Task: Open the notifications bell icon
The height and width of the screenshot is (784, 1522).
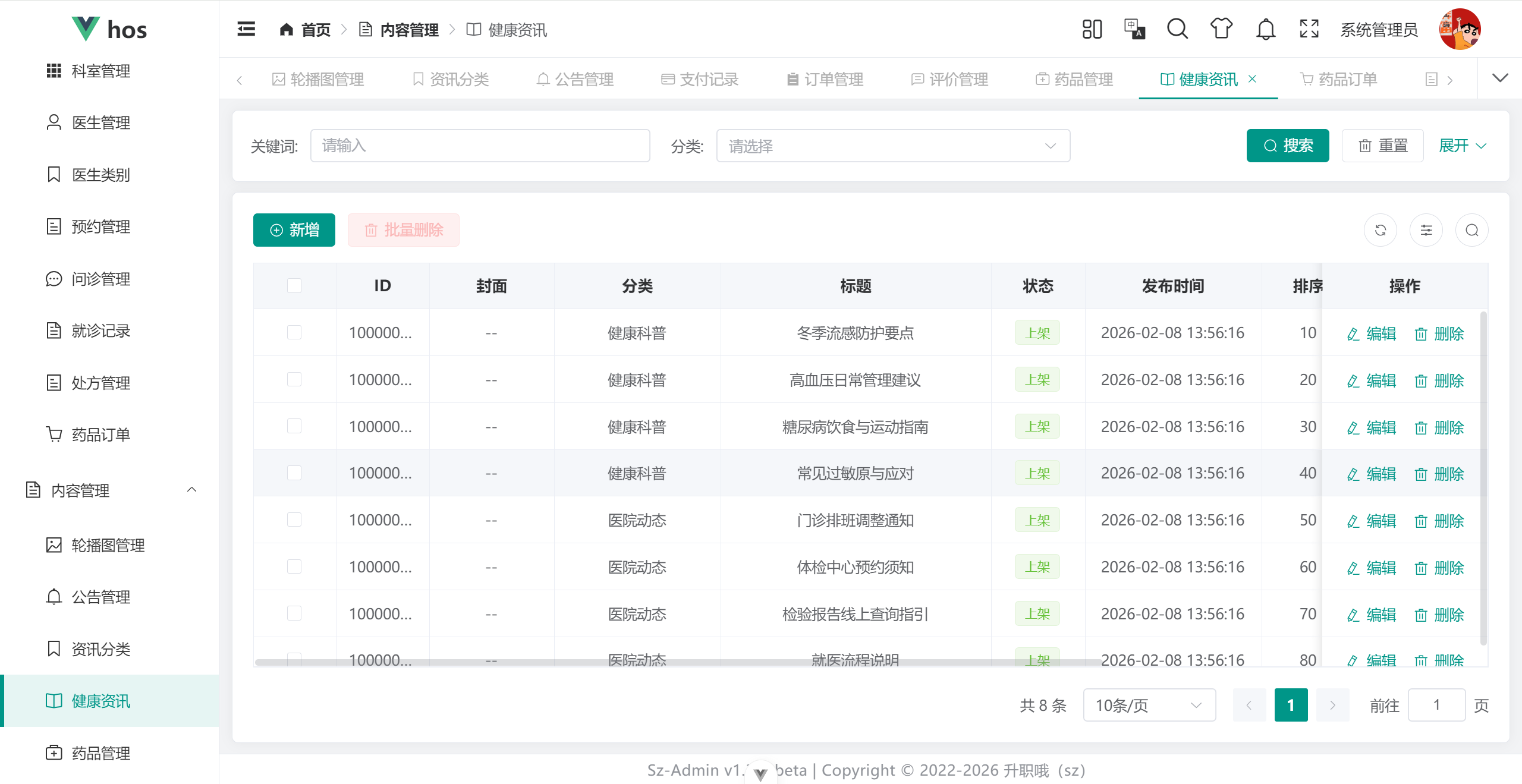Action: [x=1266, y=29]
